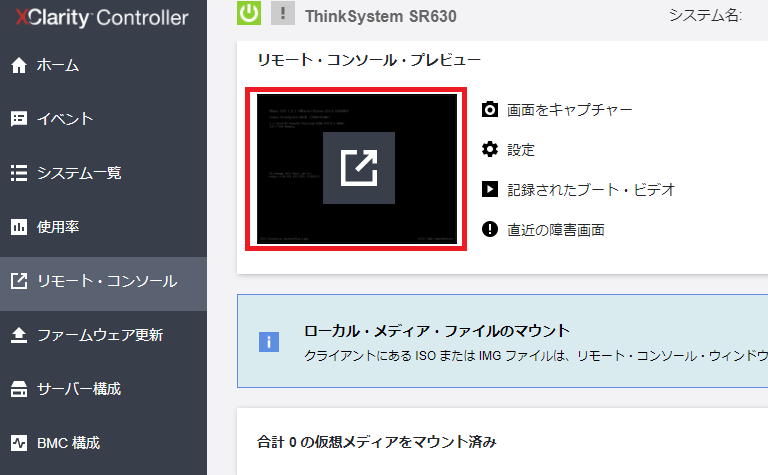Image resolution: width=768 pixels, height=475 pixels.
Task: Click the system inventory list icon
Action: tap(19, 173)
